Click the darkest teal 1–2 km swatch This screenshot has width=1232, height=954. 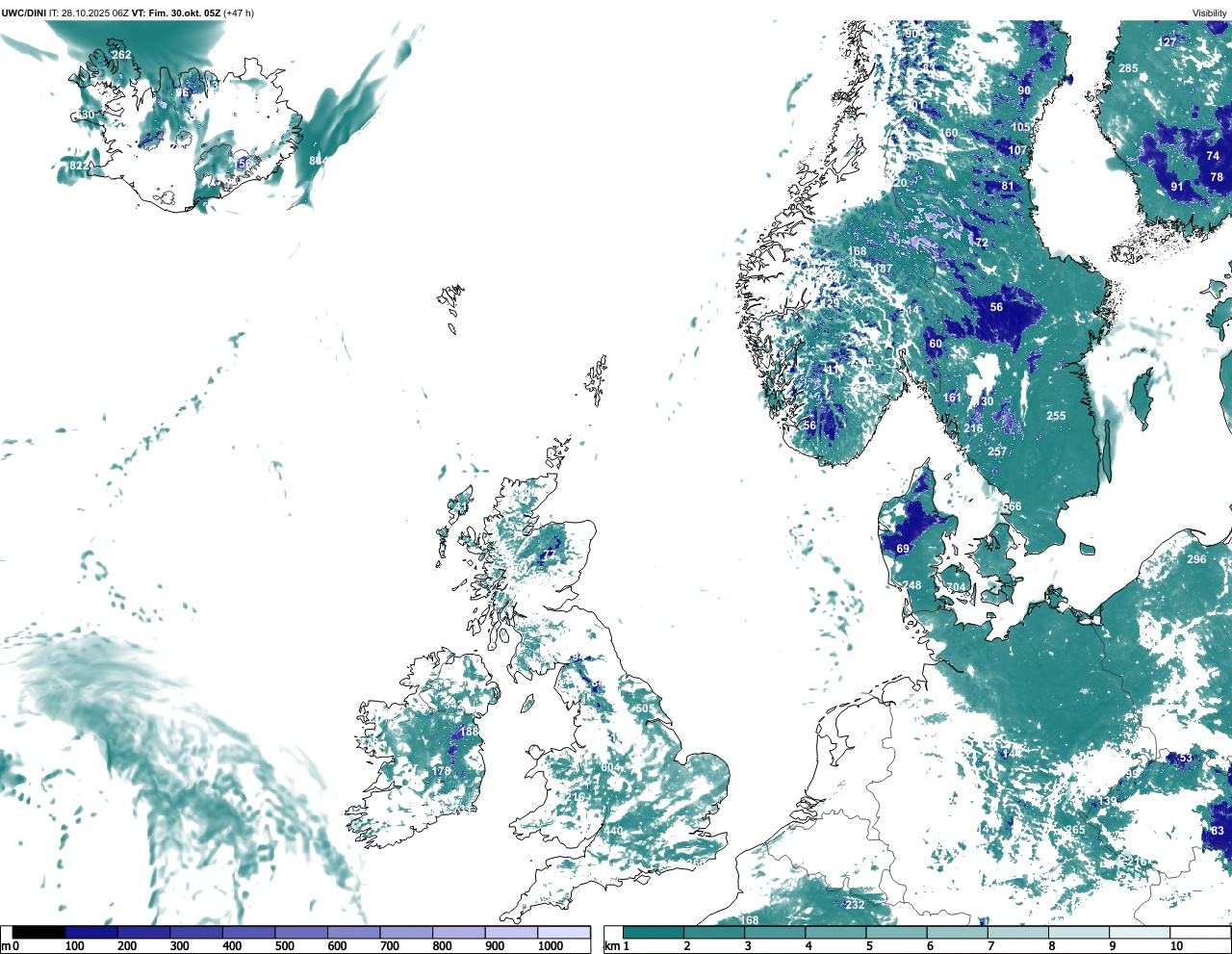click(654, 933)
